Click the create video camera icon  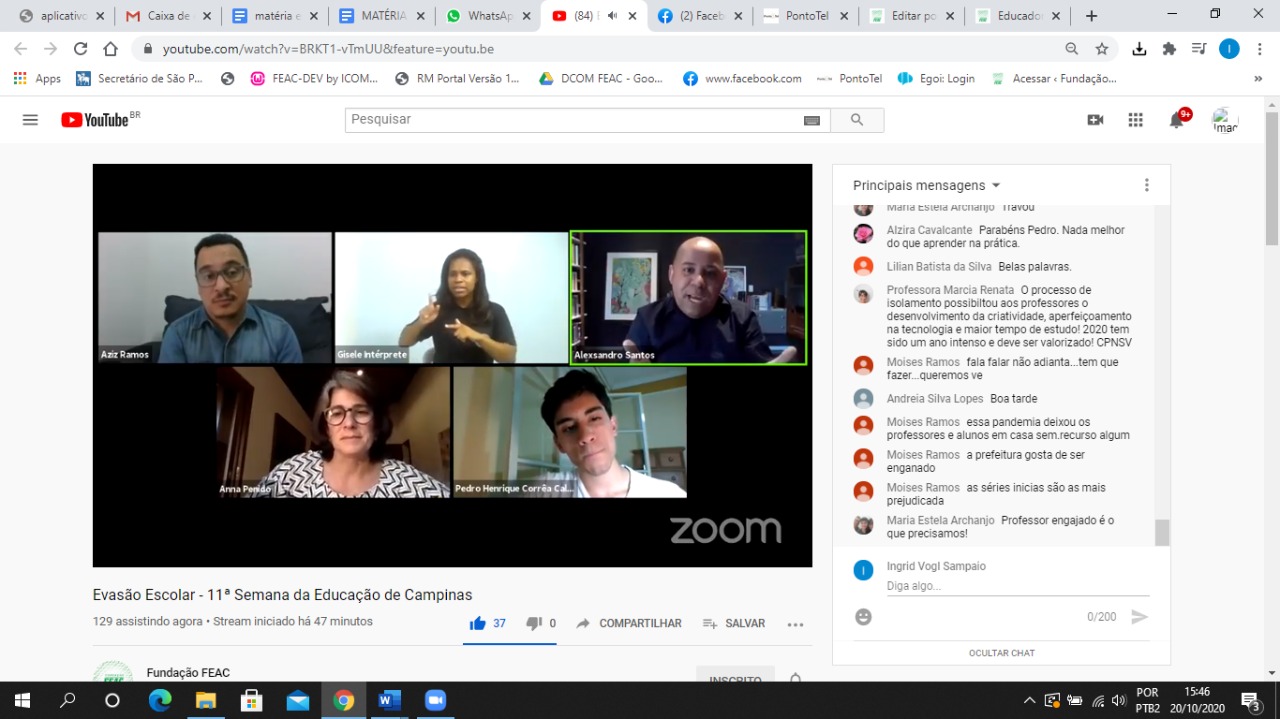(1095, 120)
